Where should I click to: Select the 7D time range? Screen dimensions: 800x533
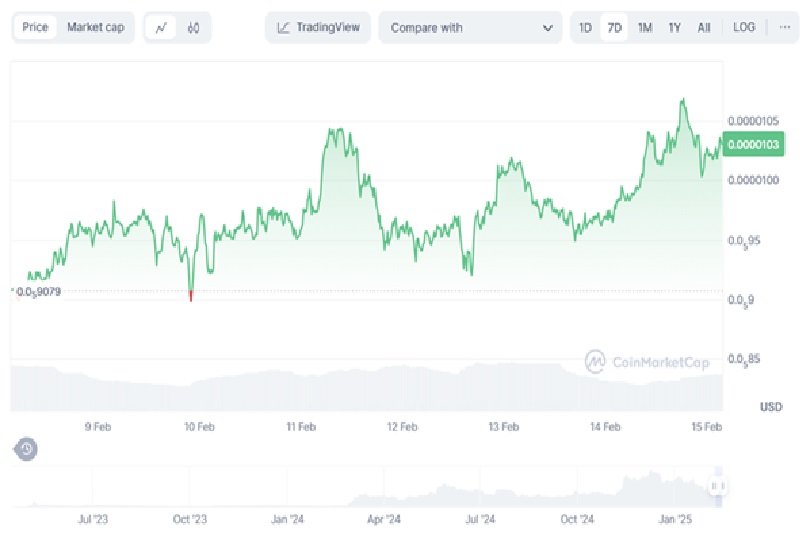point(615,28)
